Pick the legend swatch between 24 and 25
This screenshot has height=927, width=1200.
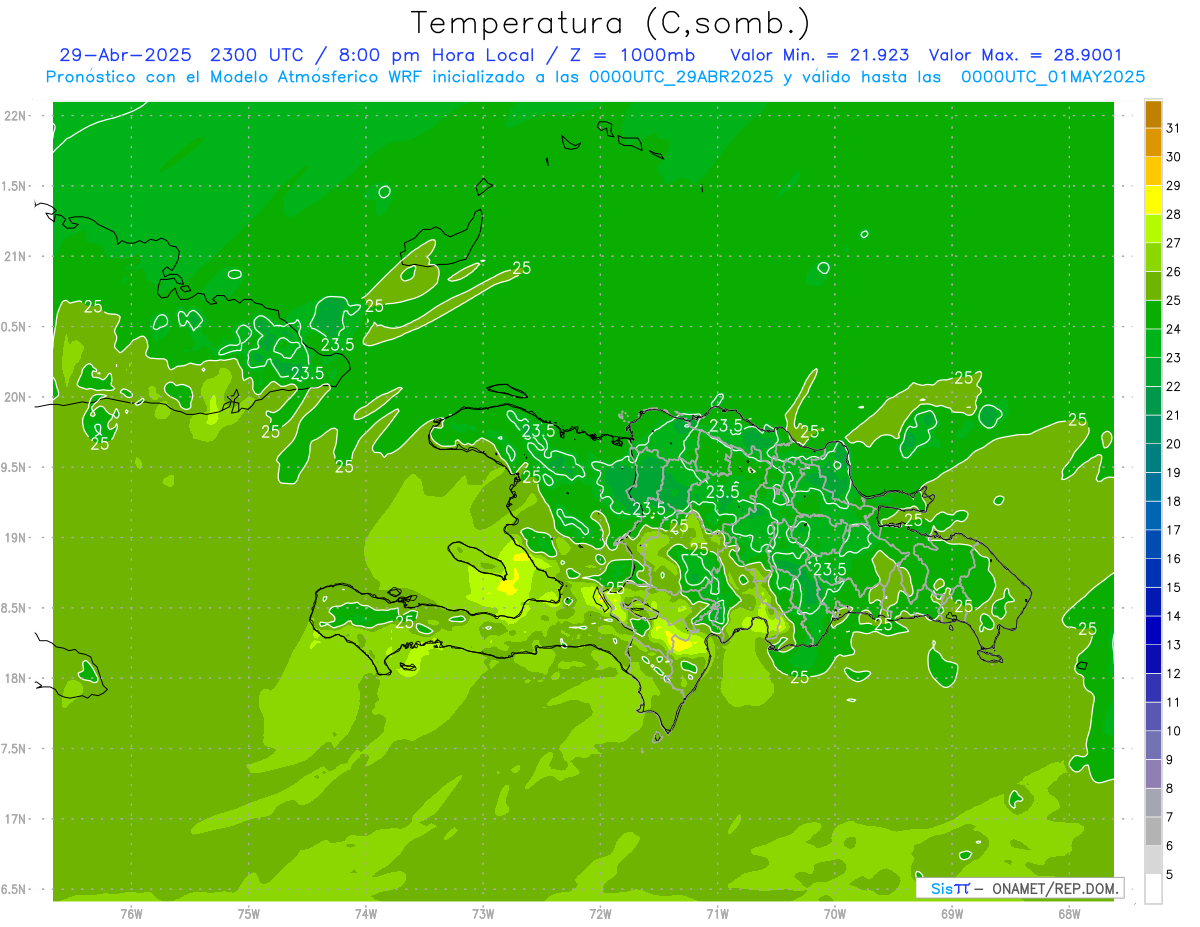click(1153, 314)
